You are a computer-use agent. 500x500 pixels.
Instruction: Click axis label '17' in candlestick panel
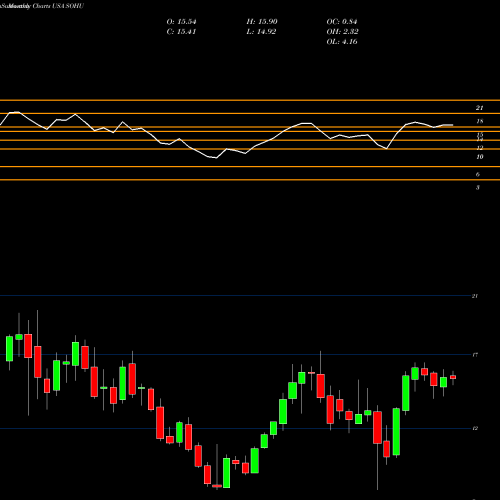(x=475, y=355)
